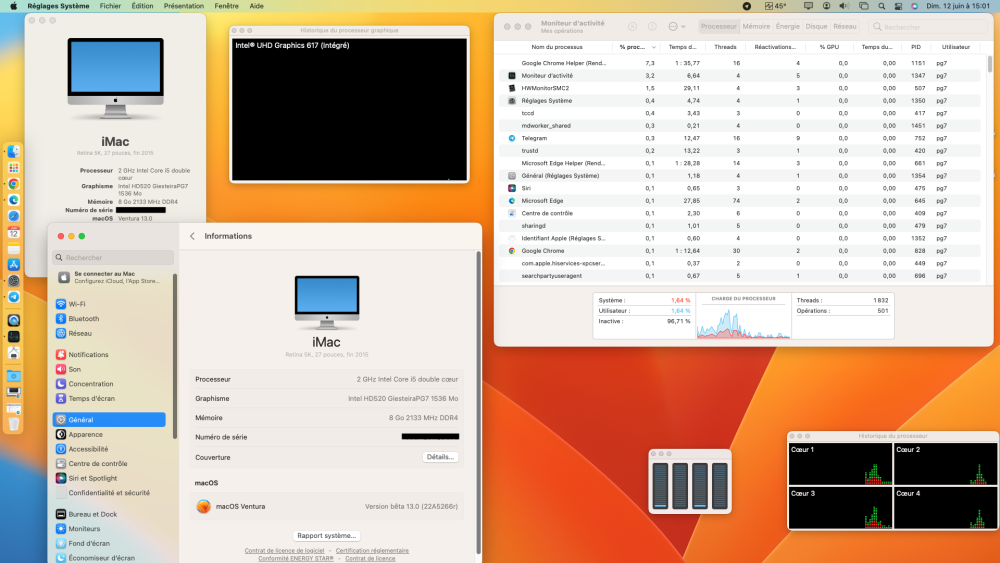Click the volume icon in menu bar
This screenshot has width=1000, height=563.
pos(844,6)
